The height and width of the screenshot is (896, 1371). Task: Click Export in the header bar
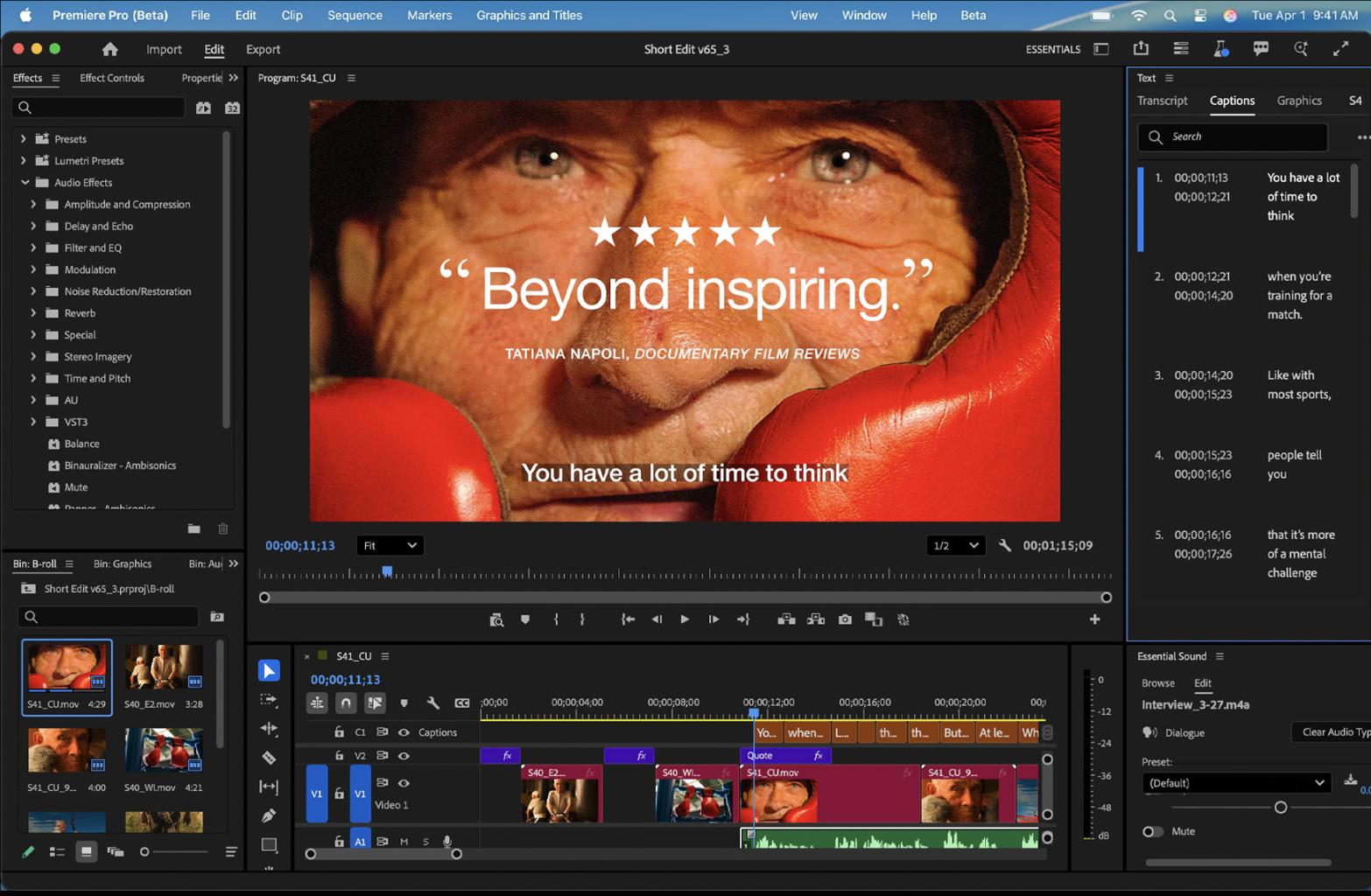pyautogui.click(x=263, y=49)
